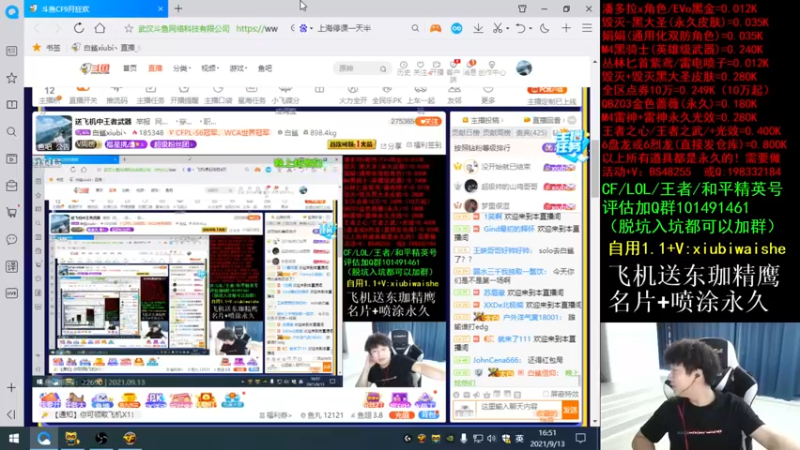Open Douyu history clock icon
Image resolution: width=800 pixels, height=450 pixels.
(404, 68)
